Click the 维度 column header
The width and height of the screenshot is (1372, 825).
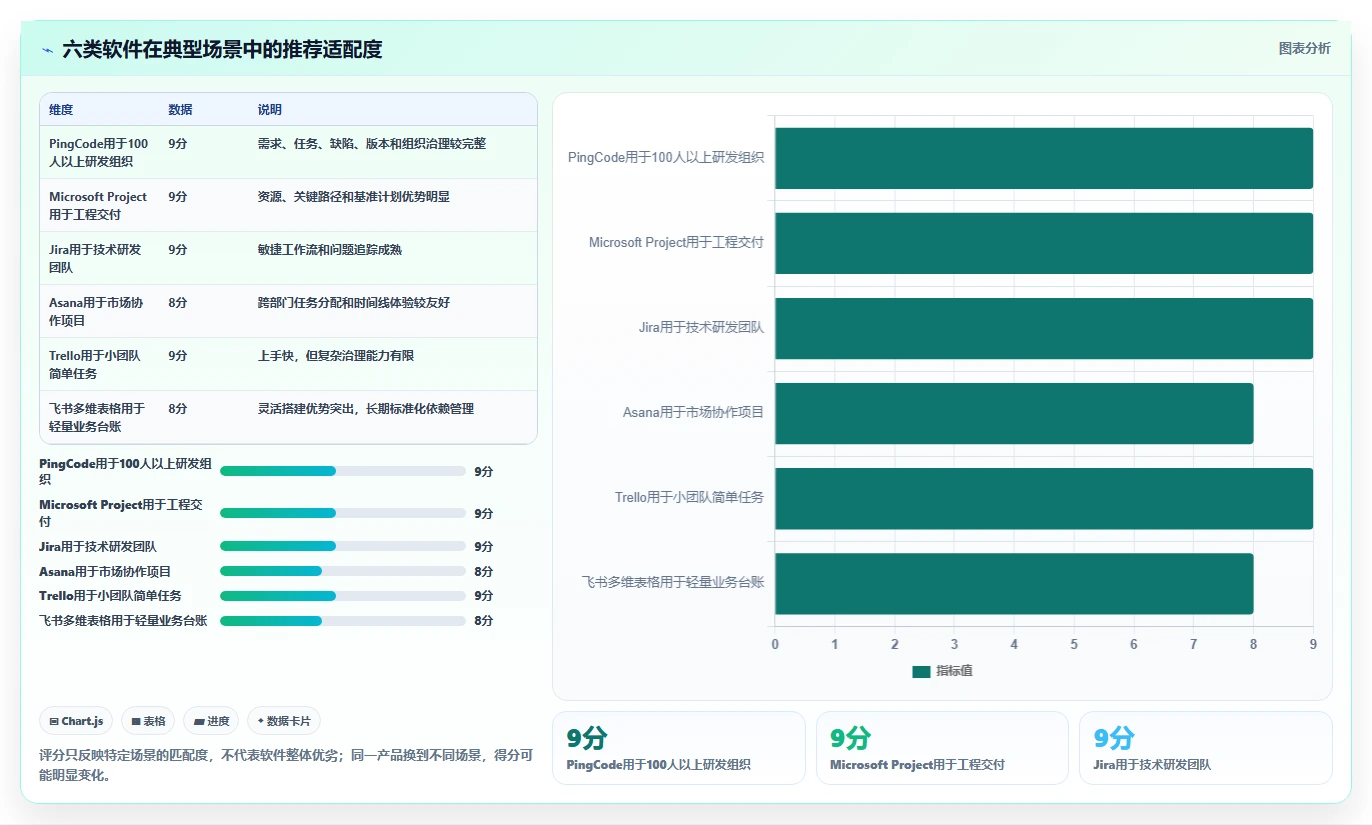[61, 110]
